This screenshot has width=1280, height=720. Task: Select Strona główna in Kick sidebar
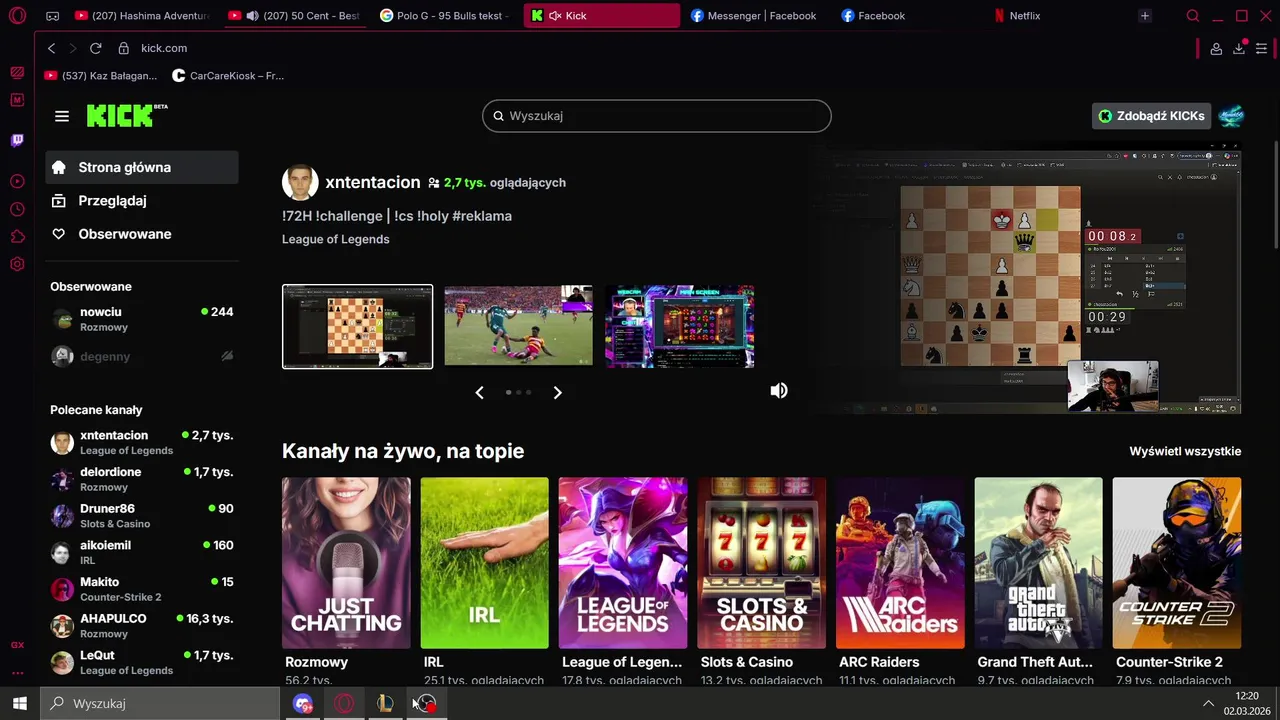142,167
